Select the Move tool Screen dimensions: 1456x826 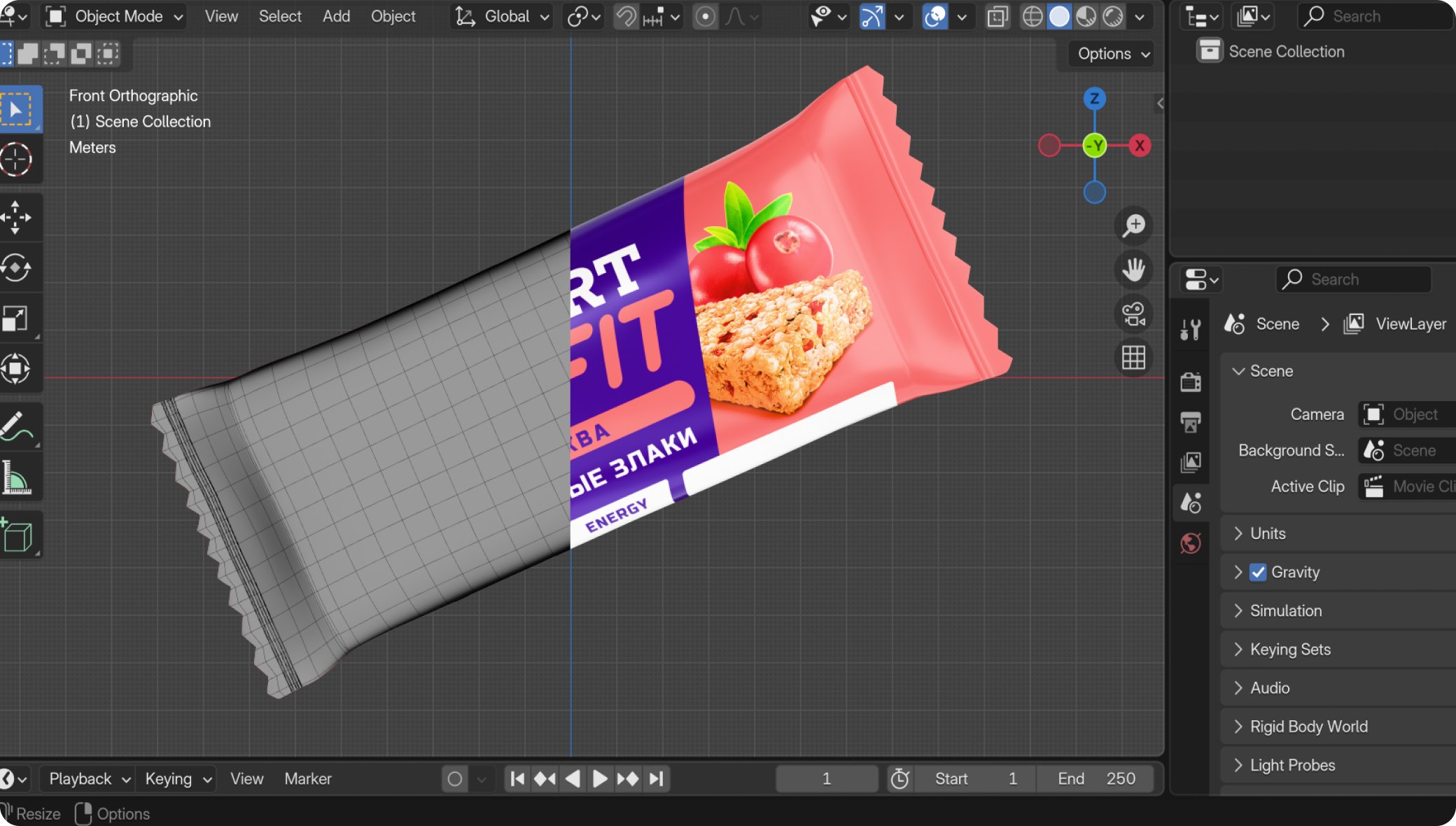coord(17,218)
